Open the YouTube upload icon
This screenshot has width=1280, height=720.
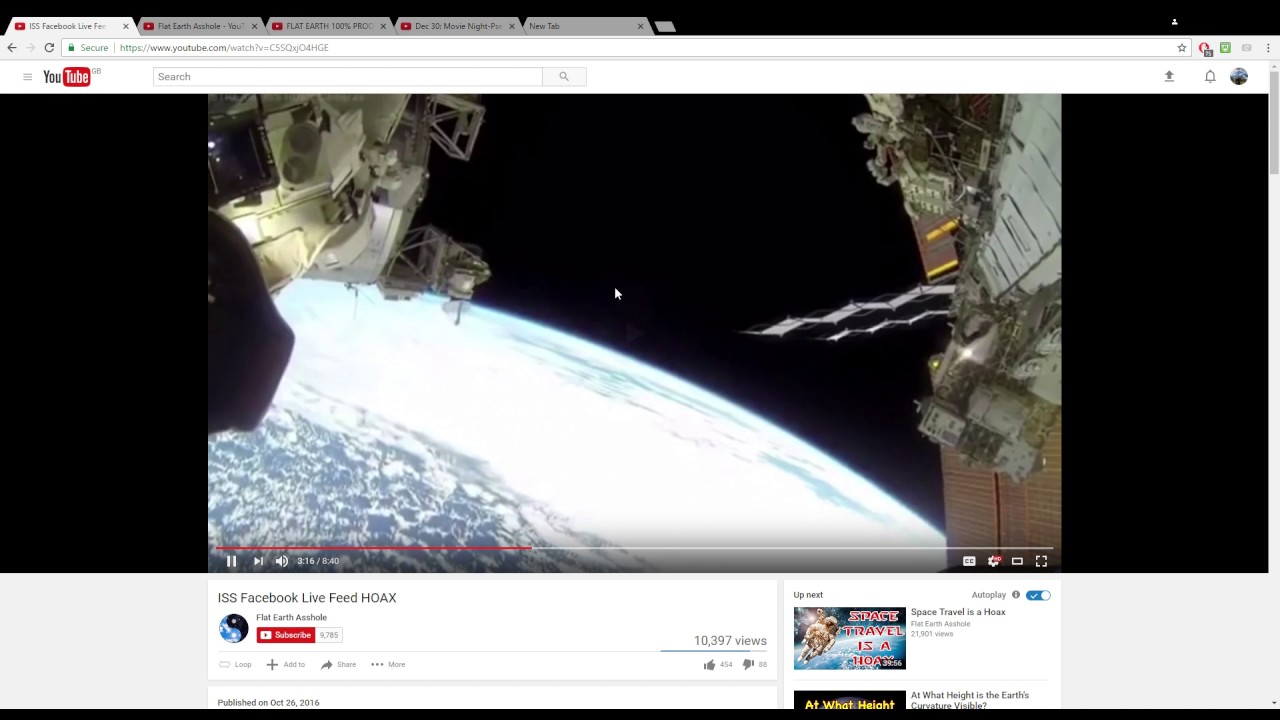(1169, 76)
